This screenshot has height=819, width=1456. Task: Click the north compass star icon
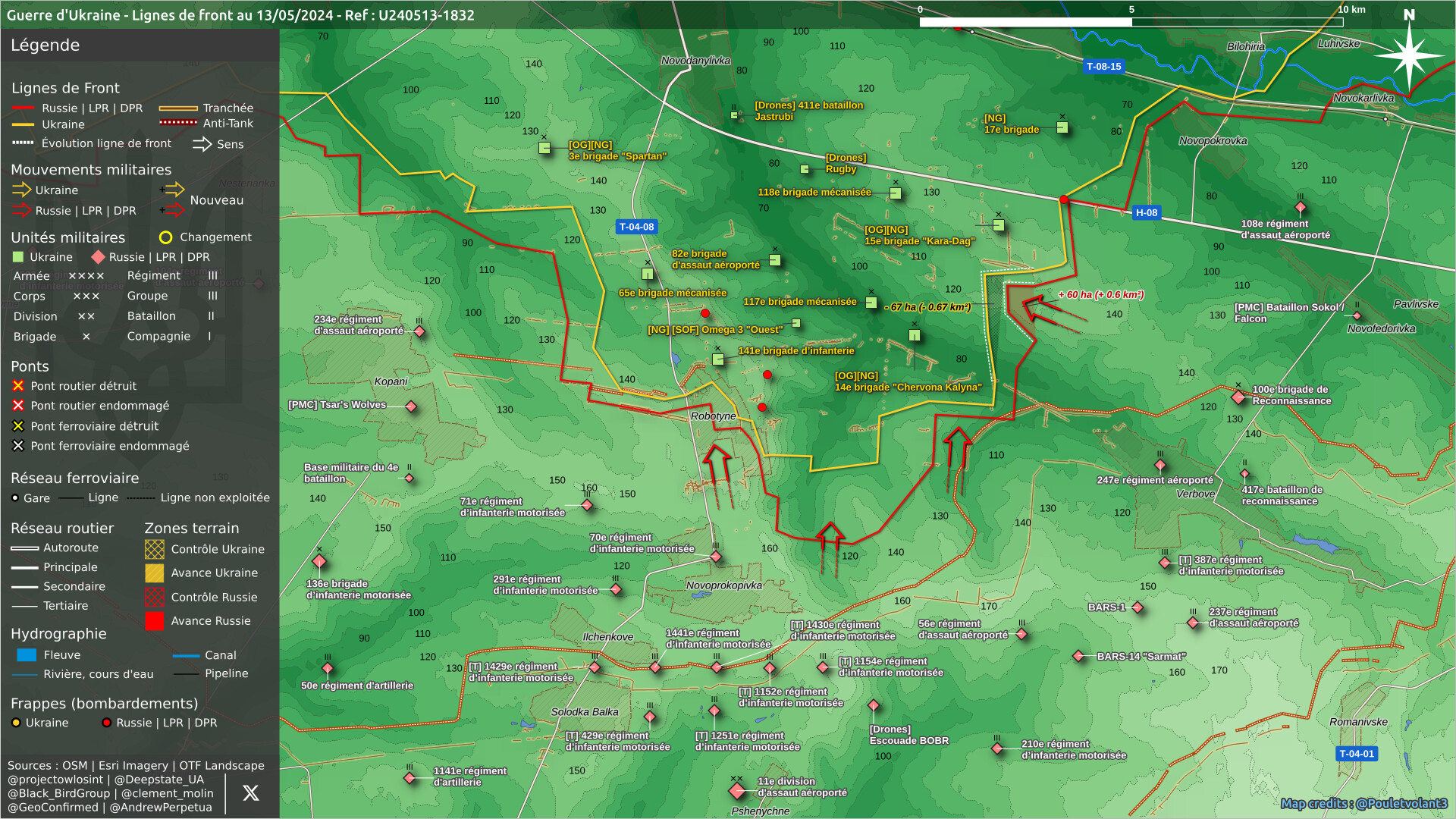[x=1409, y=55]
